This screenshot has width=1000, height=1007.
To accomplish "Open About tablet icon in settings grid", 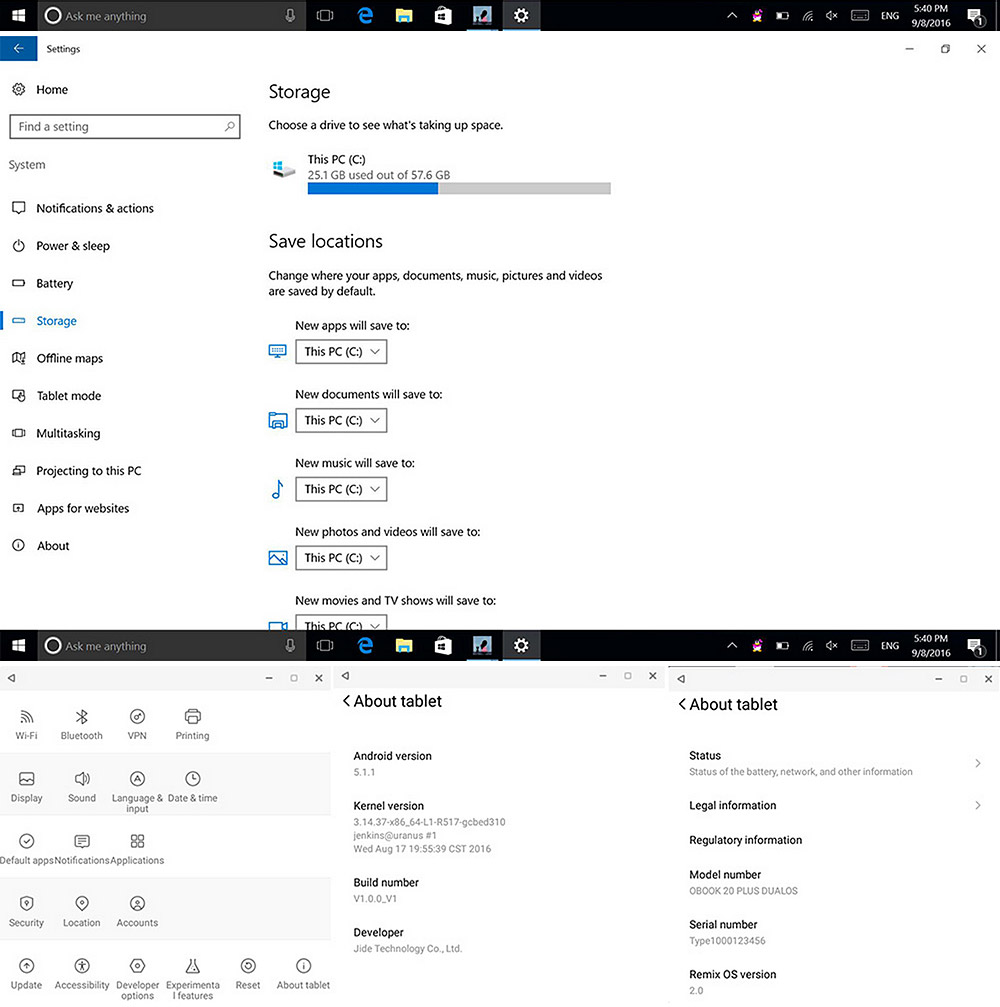I will click(303, 974).
